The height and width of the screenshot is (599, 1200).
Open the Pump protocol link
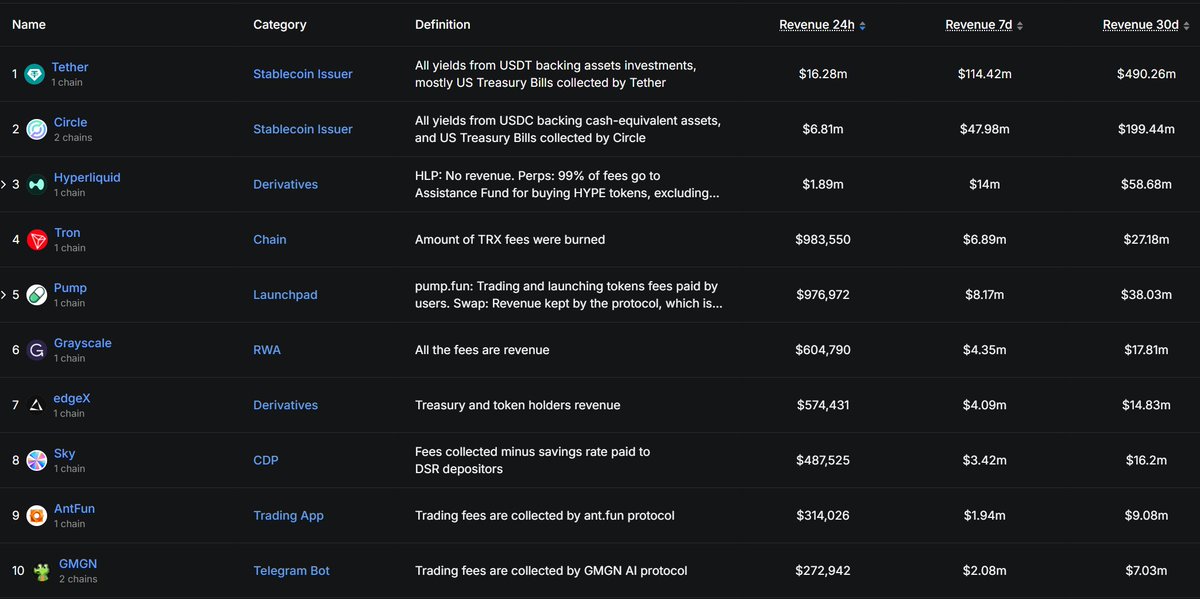point(70,288)
